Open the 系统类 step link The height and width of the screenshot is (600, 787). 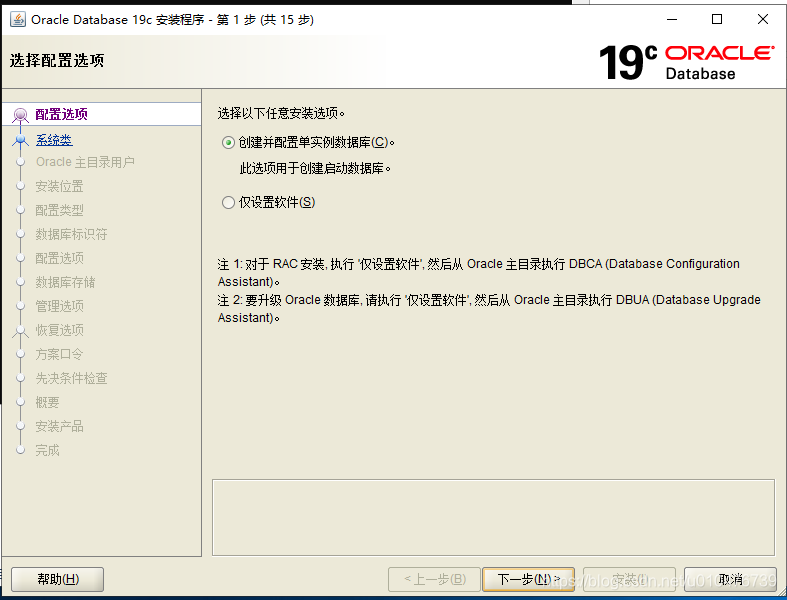(x=54, y=140)
